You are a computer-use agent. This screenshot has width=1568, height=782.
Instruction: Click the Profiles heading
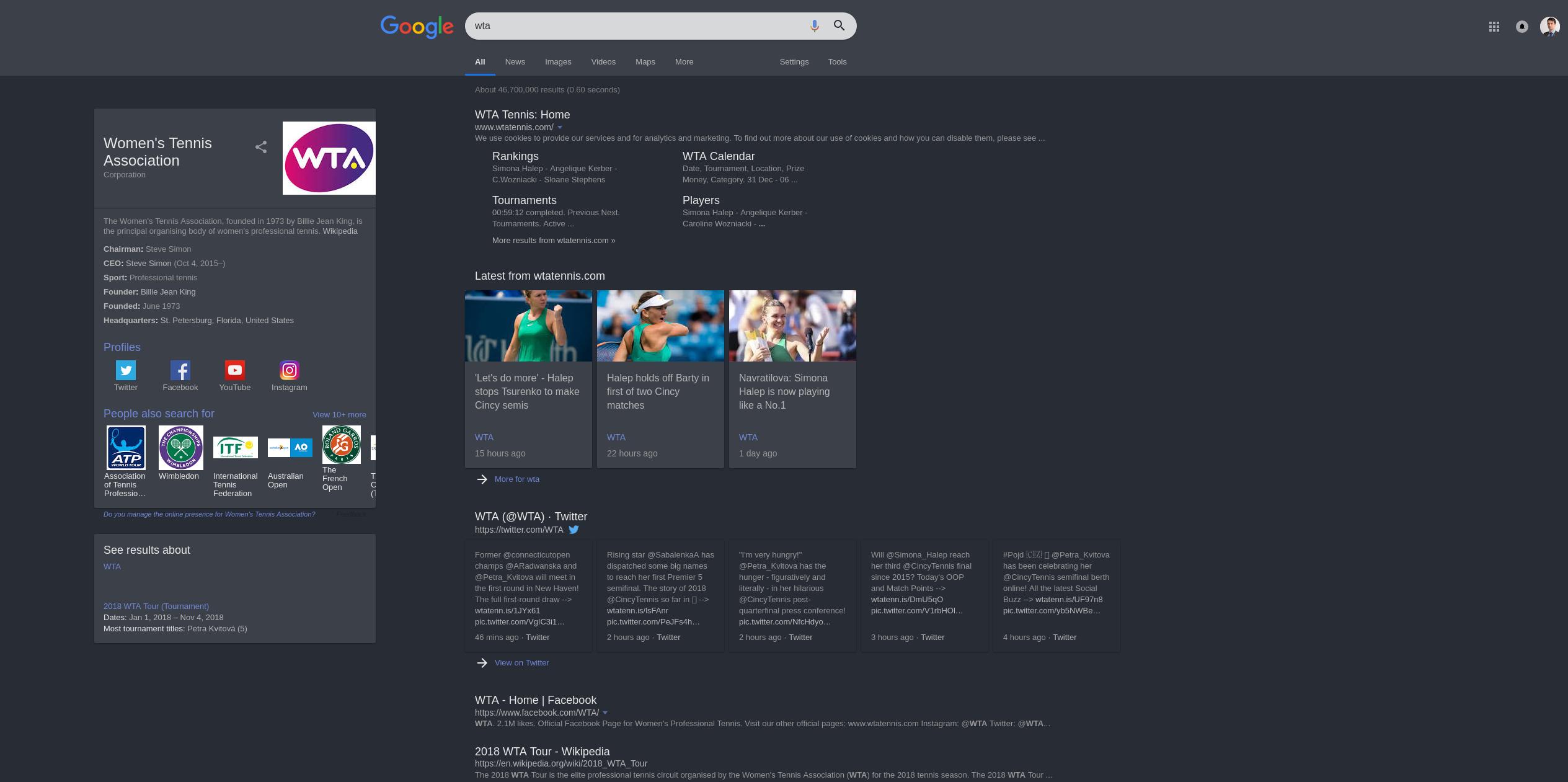click(122, 347)
